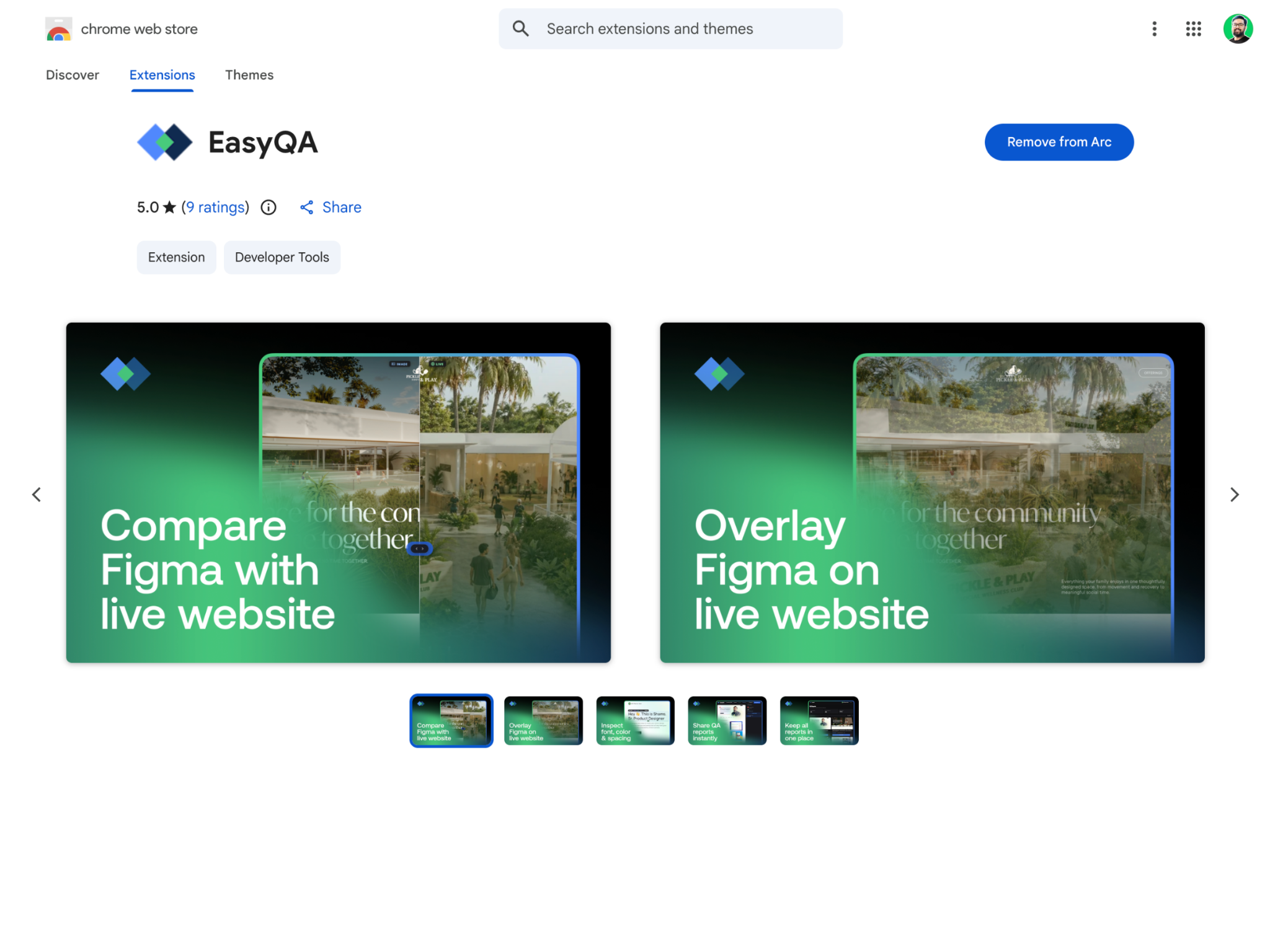Viewport: 1270px width, 952px height.
Task: Open the 9 ratings link
Action: (x=216, y=207)
